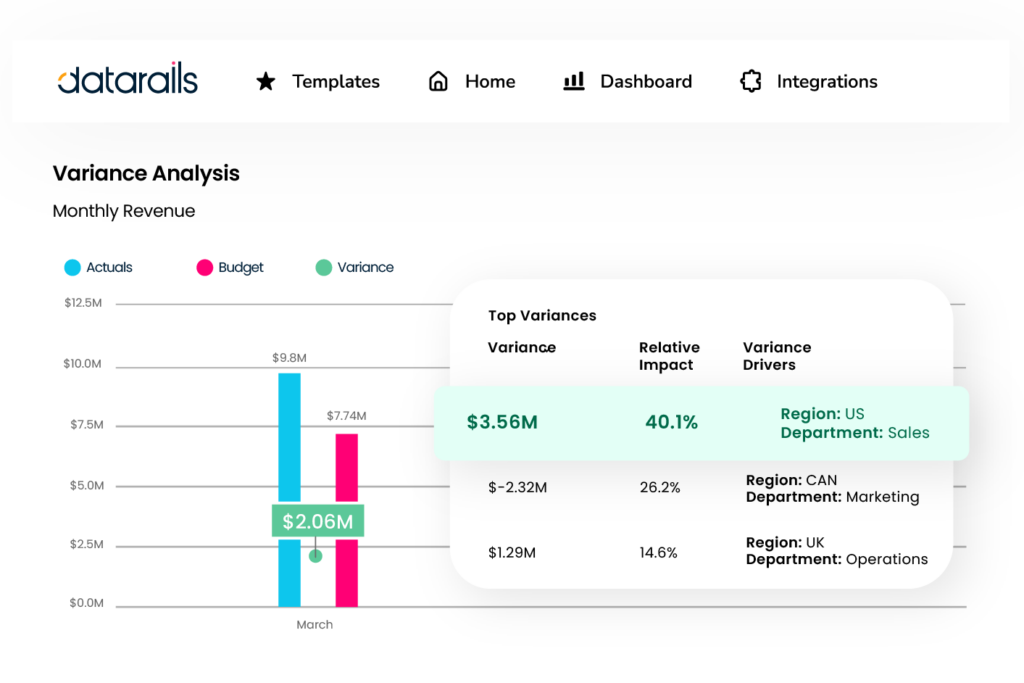Toggle the Budget series legend dot
The height and width of the screenshot is (683, 1024).
(x=203, y=267)
